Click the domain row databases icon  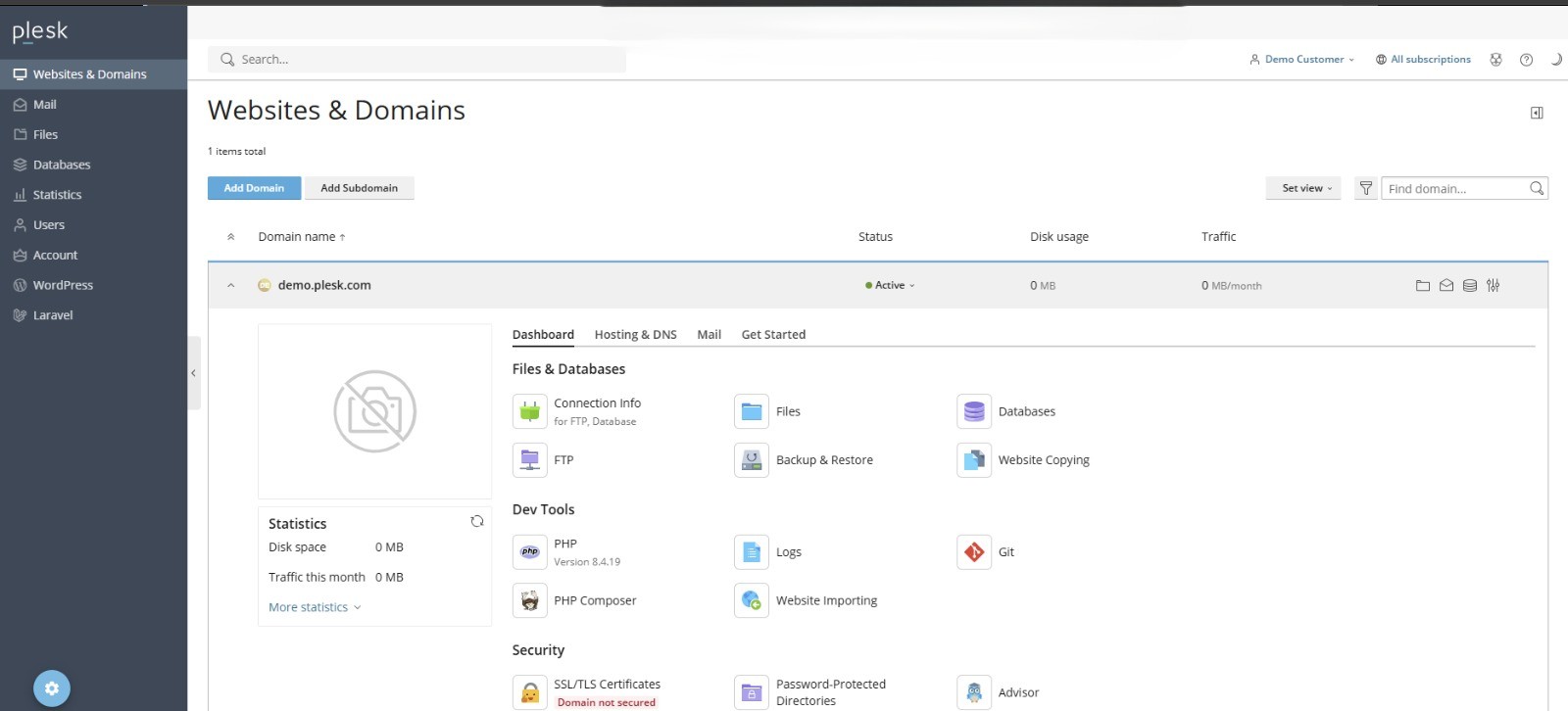click(1470, 286)
